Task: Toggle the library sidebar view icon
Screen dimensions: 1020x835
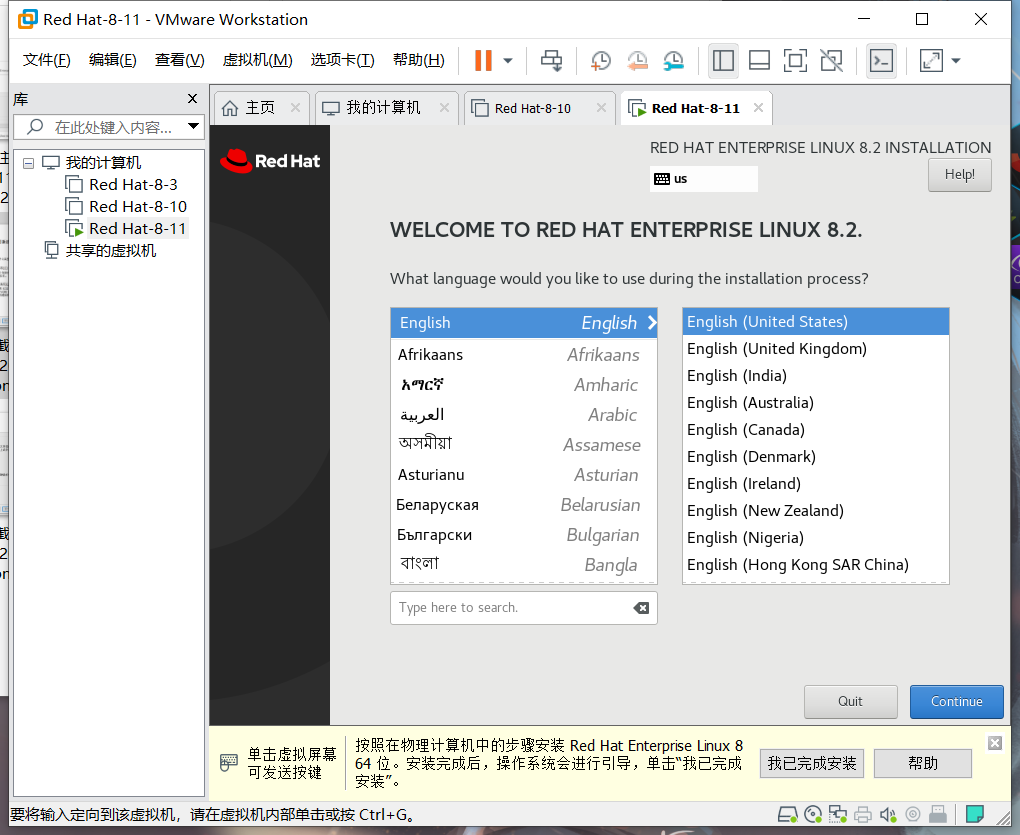Action: pos(723,60)
